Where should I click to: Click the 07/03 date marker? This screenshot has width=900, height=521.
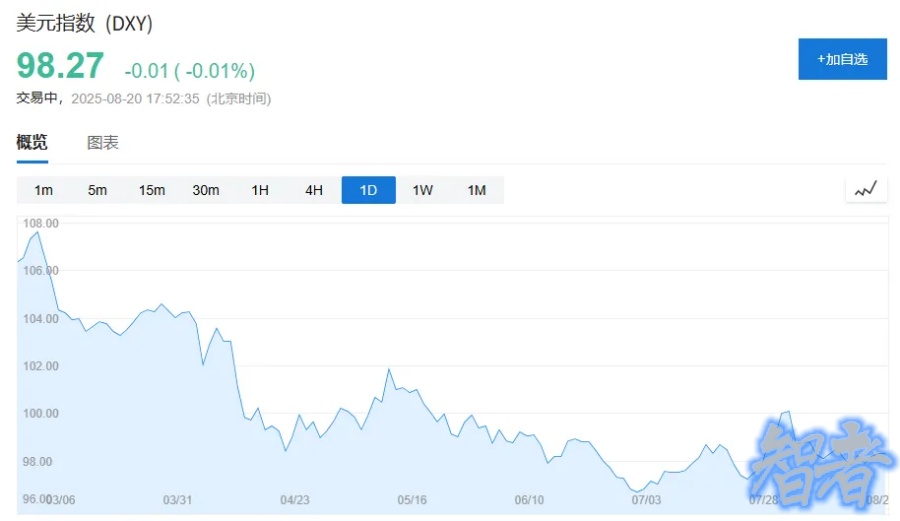647,499
